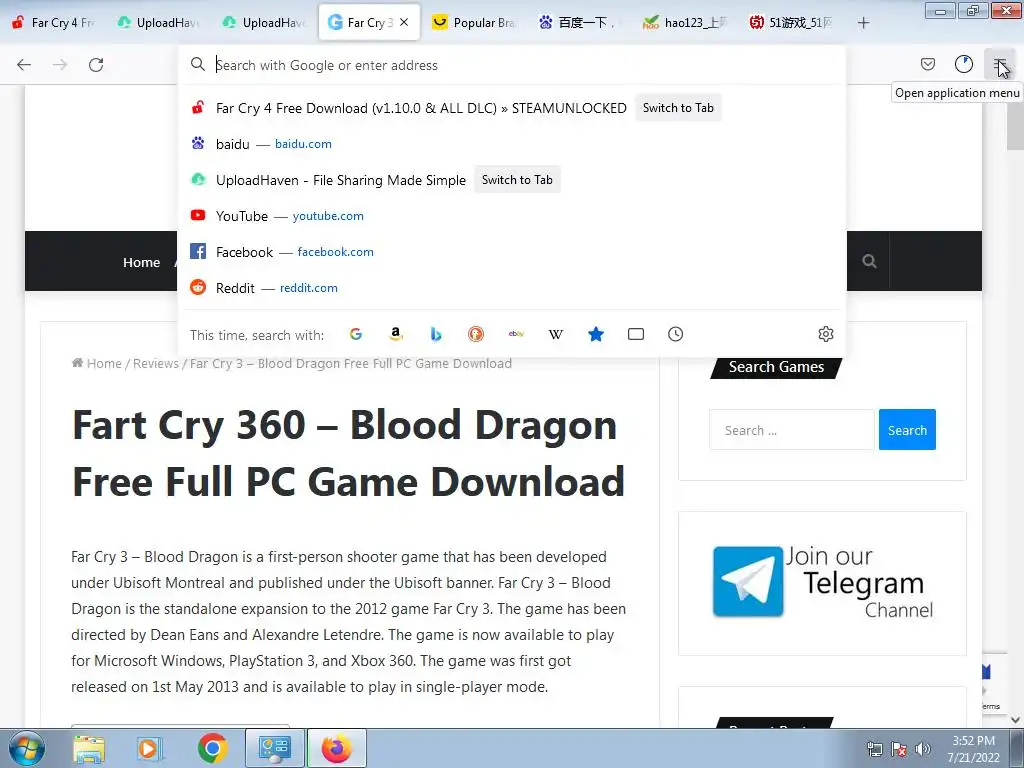Open the Join our Telegram Channel banner
The image size is (1024, 768).
pyautogui.click(x=822, y=582)
